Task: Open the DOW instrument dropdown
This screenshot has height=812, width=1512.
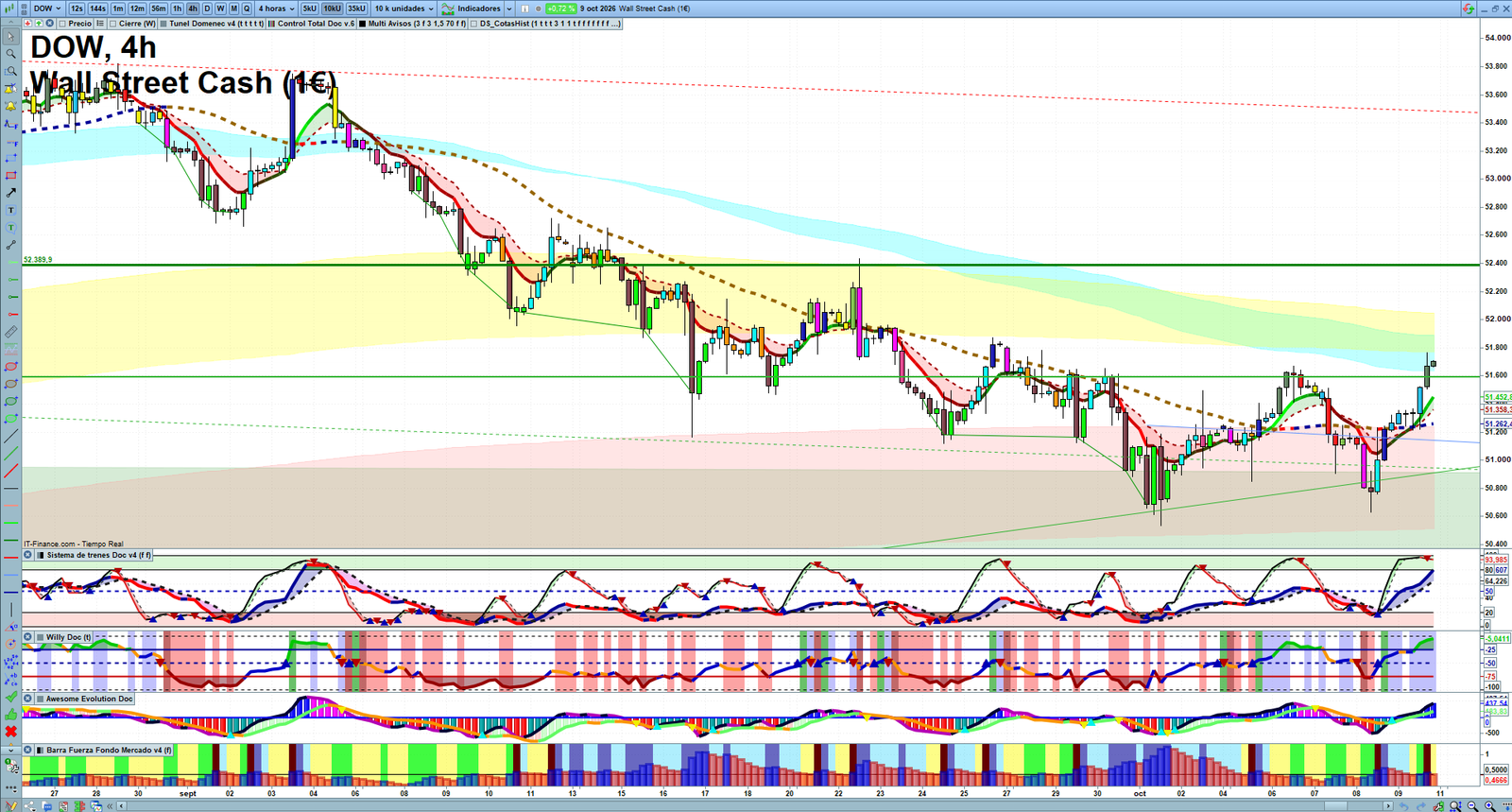Action: [x=47, y=9]
